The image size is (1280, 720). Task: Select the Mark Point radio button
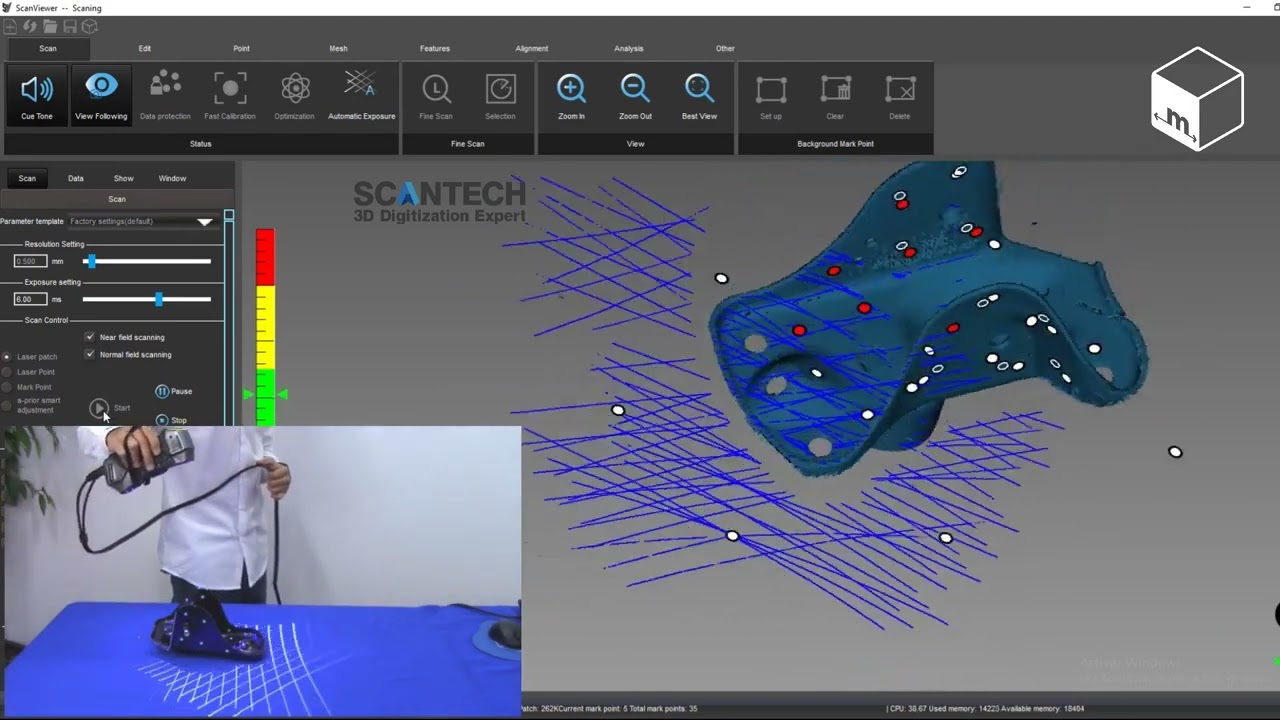7,387
